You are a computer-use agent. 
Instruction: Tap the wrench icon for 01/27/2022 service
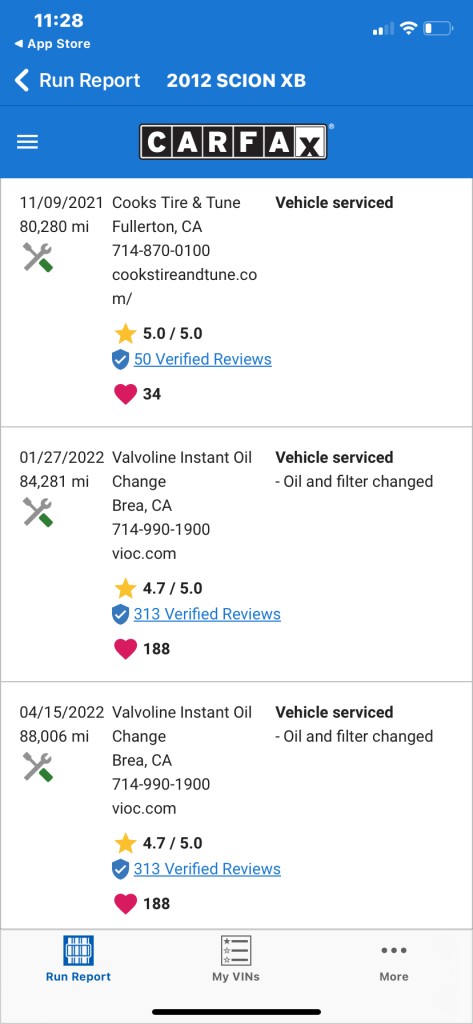click(x=37, y=511)
